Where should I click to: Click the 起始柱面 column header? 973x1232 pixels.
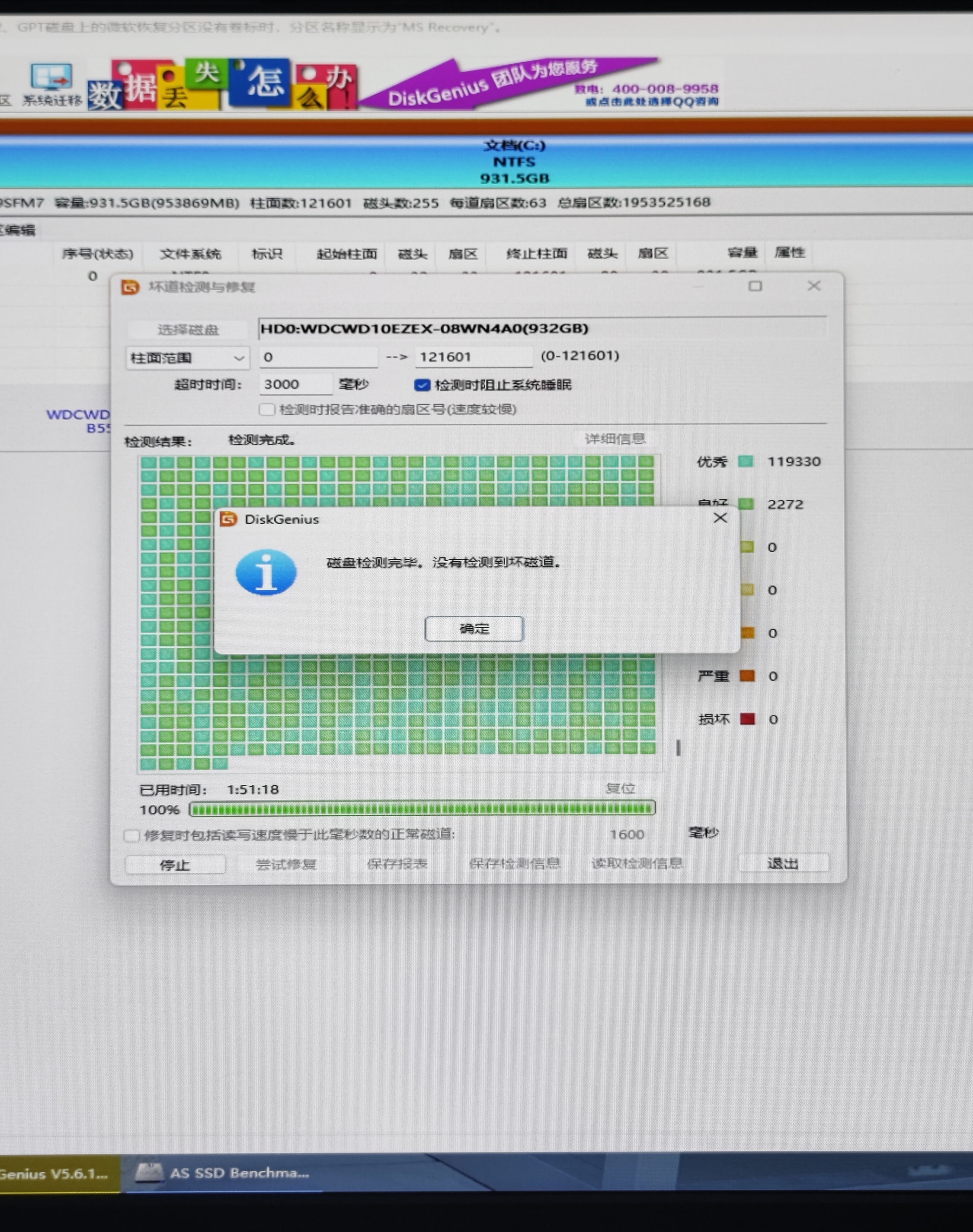346,254
